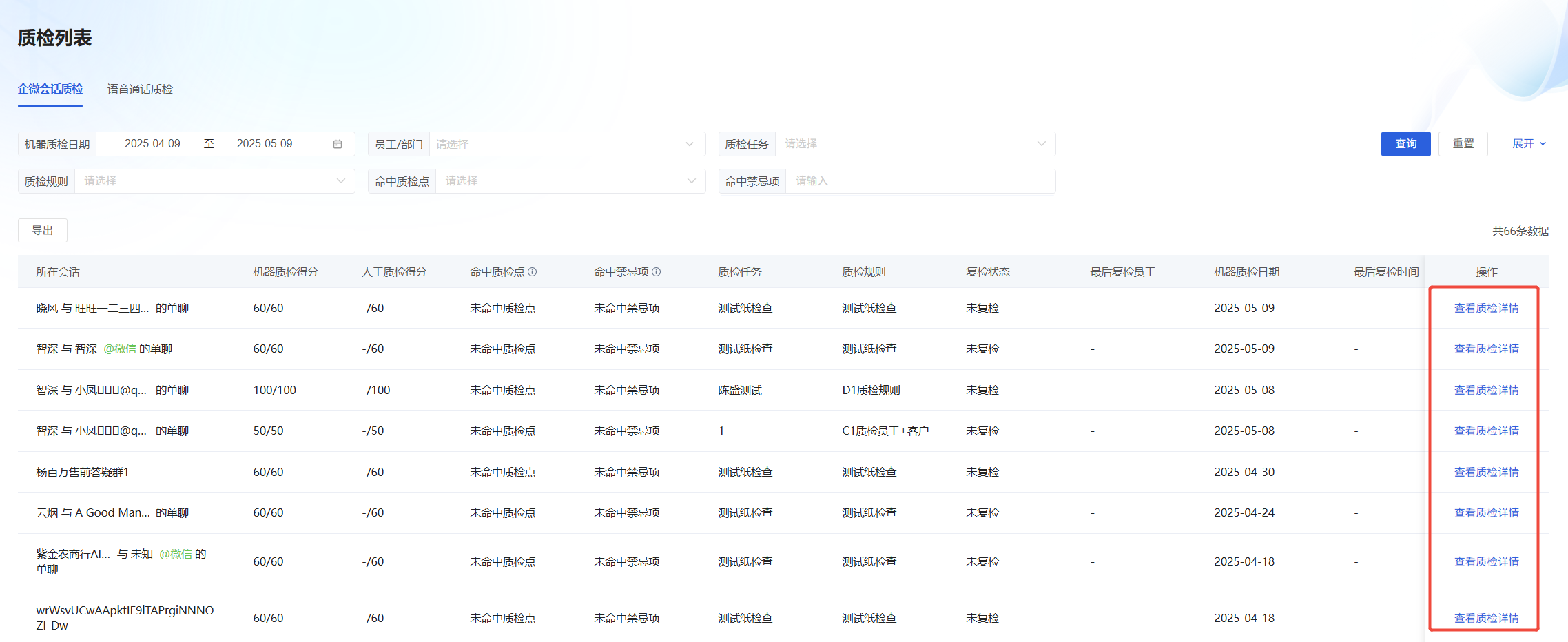
Task: Click 复检状态 column header
Action: (988, 272)
